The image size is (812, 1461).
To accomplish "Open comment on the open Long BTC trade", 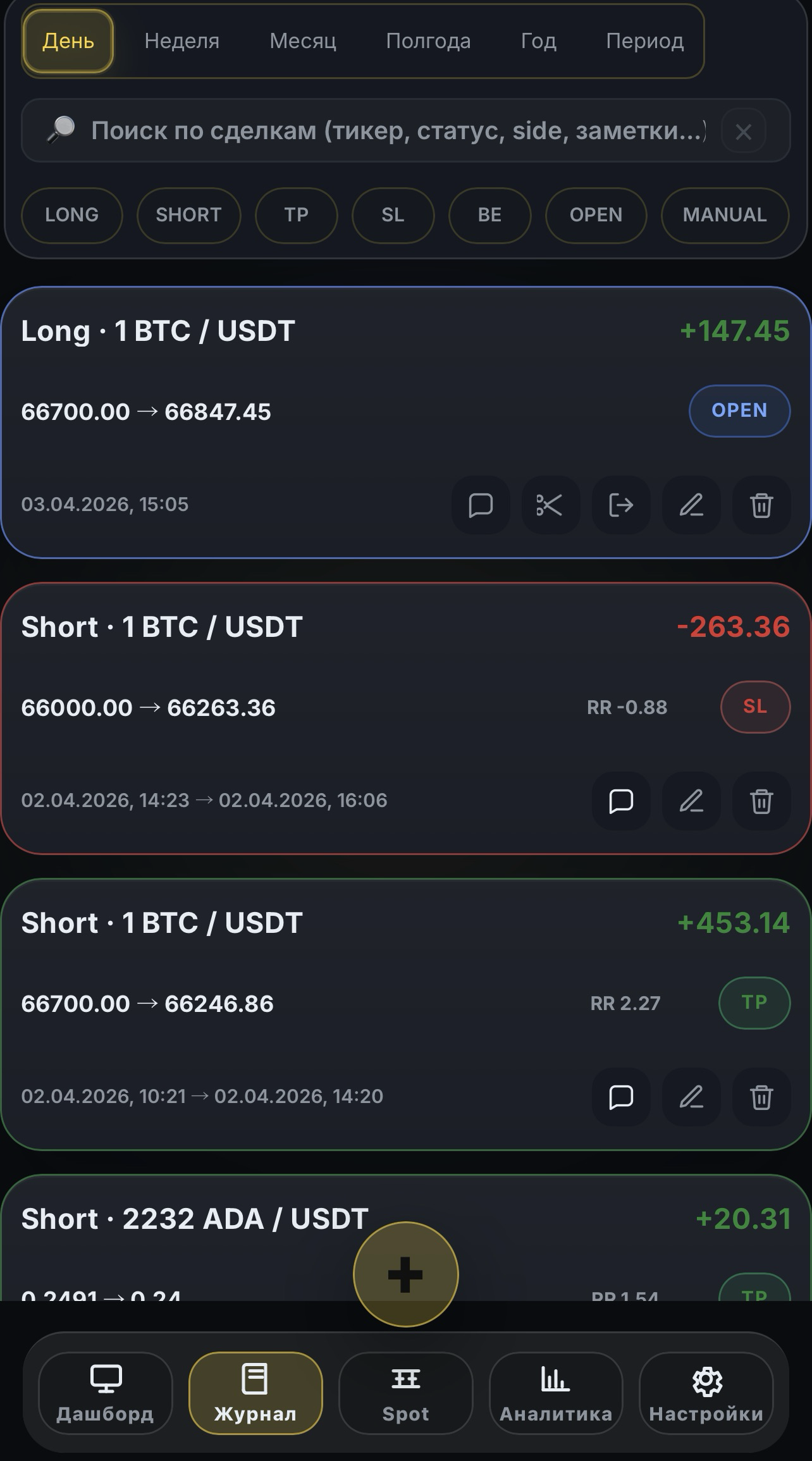I will (x=481, y=505).
